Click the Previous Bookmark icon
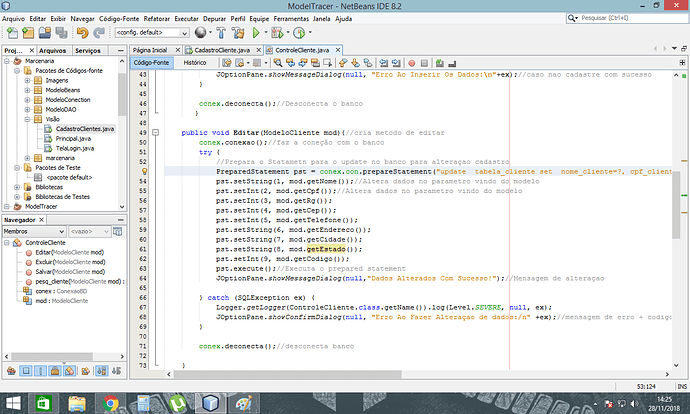690x414 pixels. pos(343,63)
